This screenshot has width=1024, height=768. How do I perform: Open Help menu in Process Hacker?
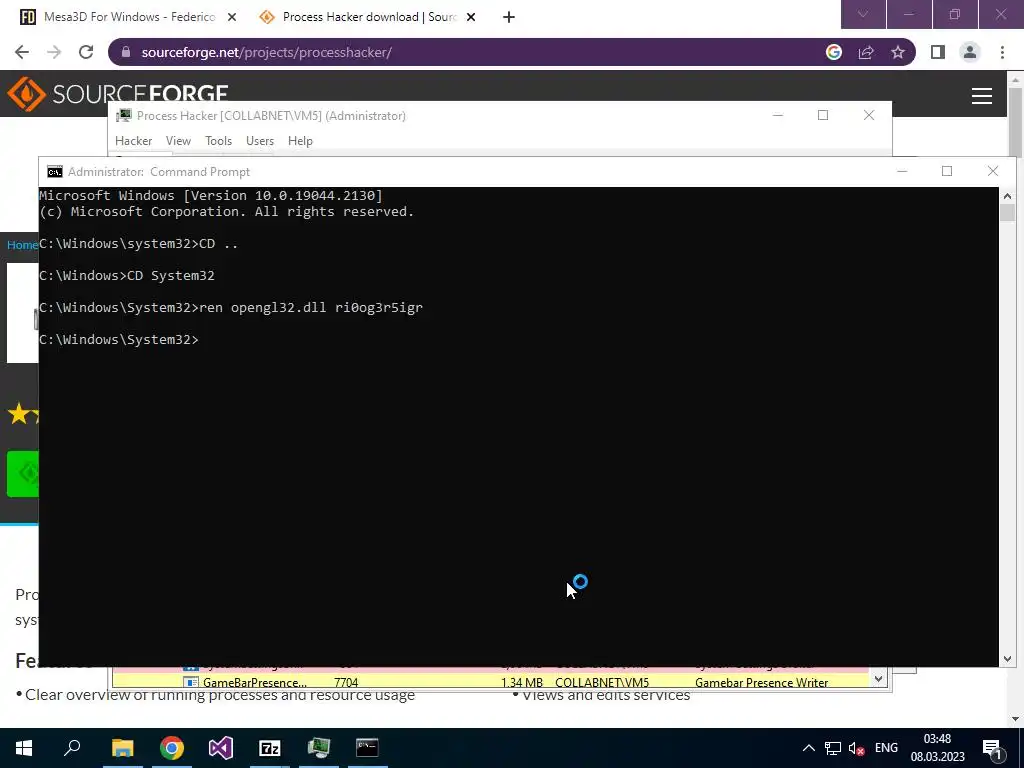point(300,141)
